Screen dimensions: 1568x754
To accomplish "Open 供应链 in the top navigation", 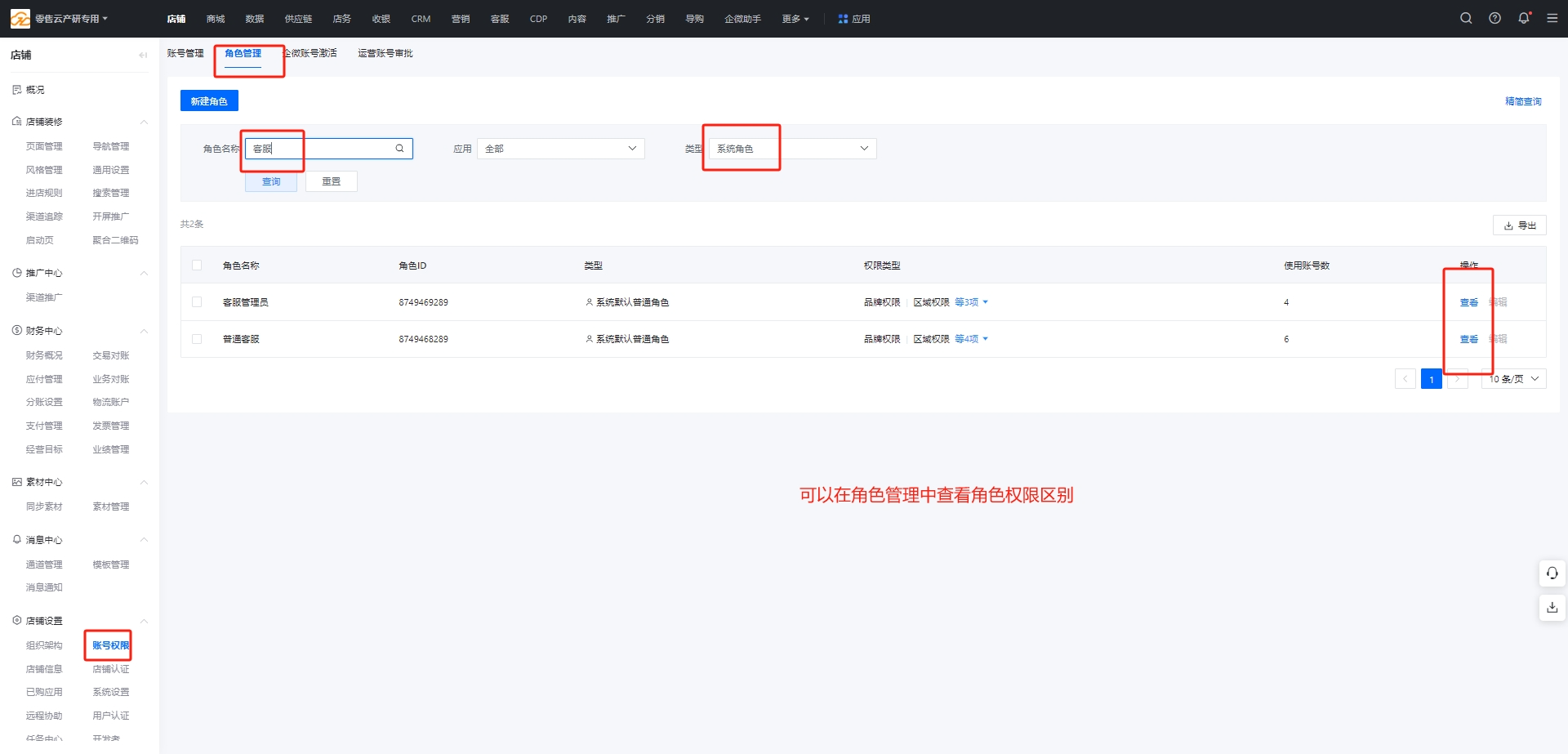I will click(298, 19).
